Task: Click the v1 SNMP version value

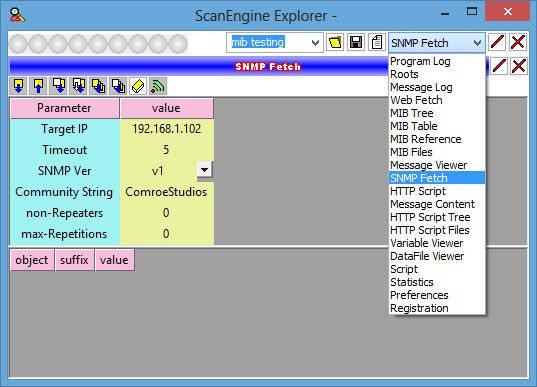Action: click(158, 171)
